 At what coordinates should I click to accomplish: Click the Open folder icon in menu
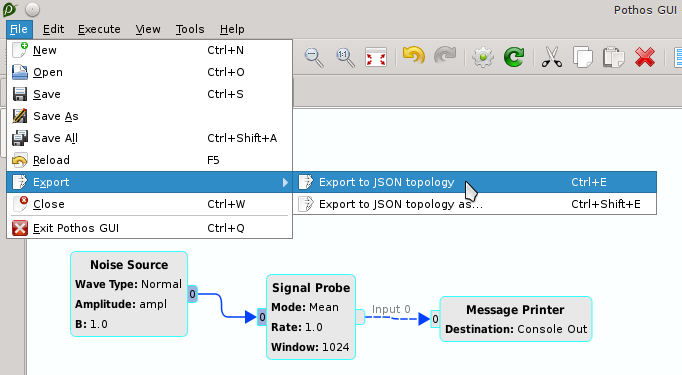[20, 72]
